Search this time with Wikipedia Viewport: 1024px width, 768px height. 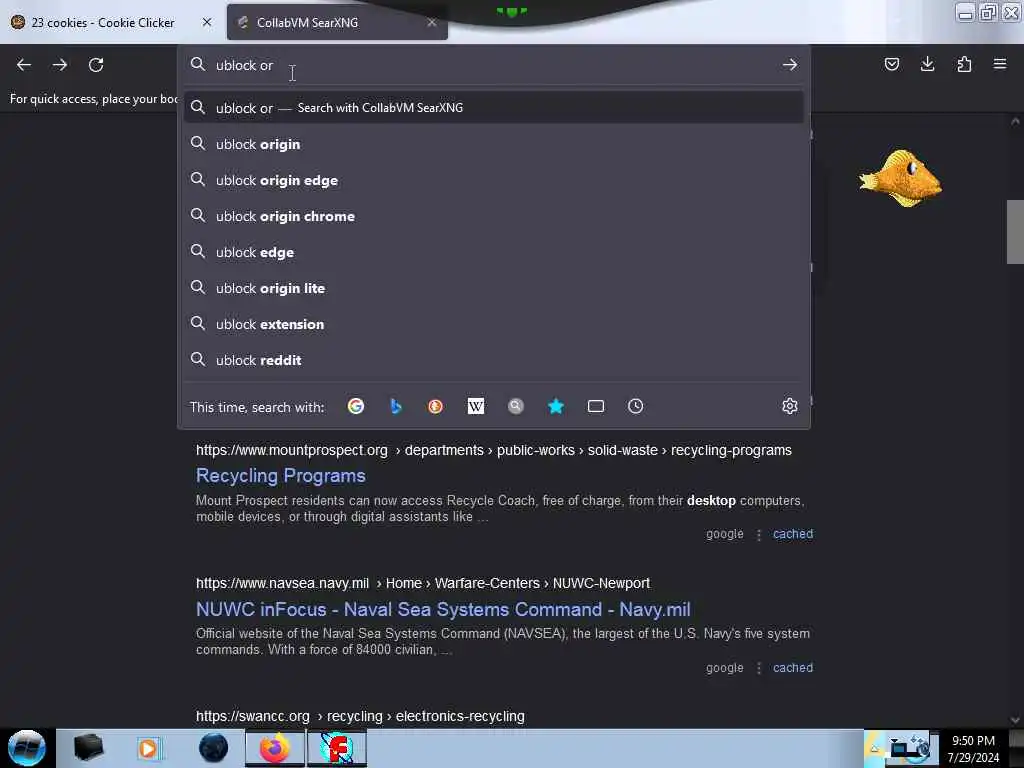pos(475,406)
